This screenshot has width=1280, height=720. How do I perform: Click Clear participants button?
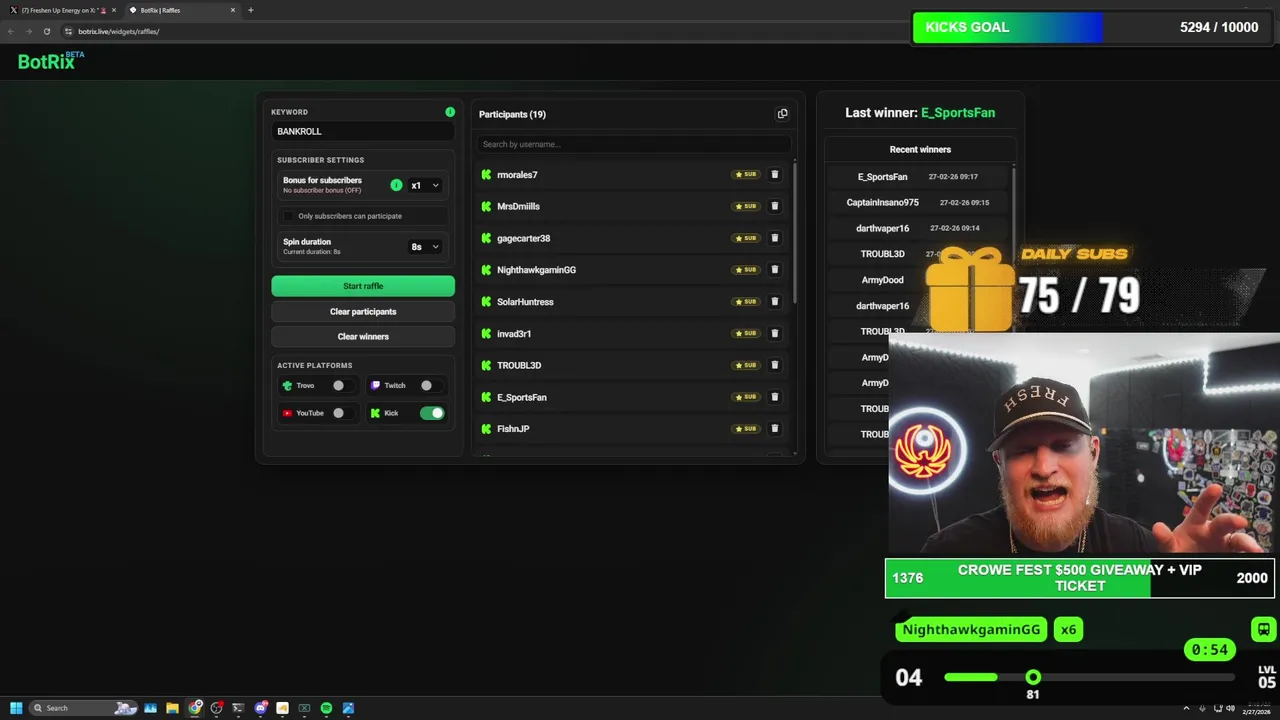click(363, 311)
